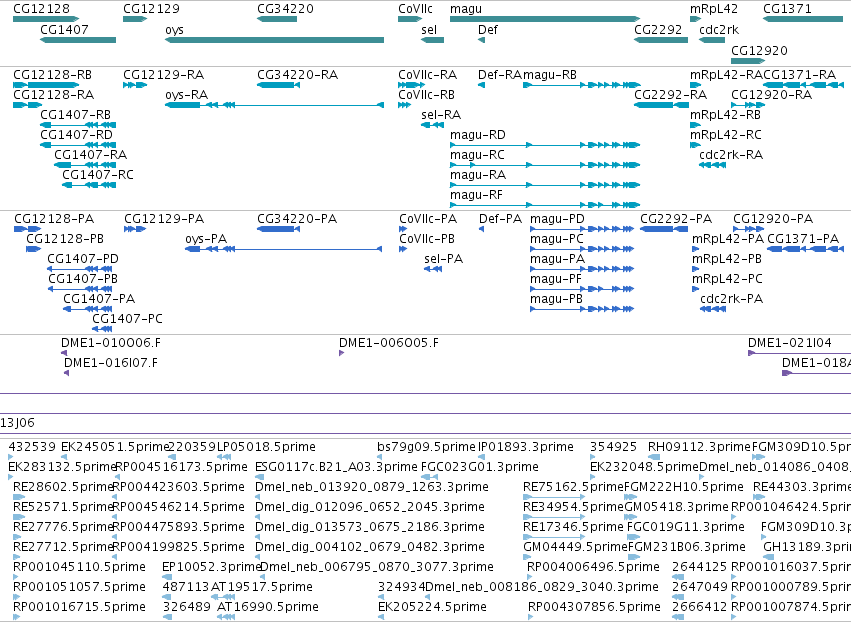Screen dimensions: 851x622
Task: Select the oys-PA protein label
Action: 206,239
